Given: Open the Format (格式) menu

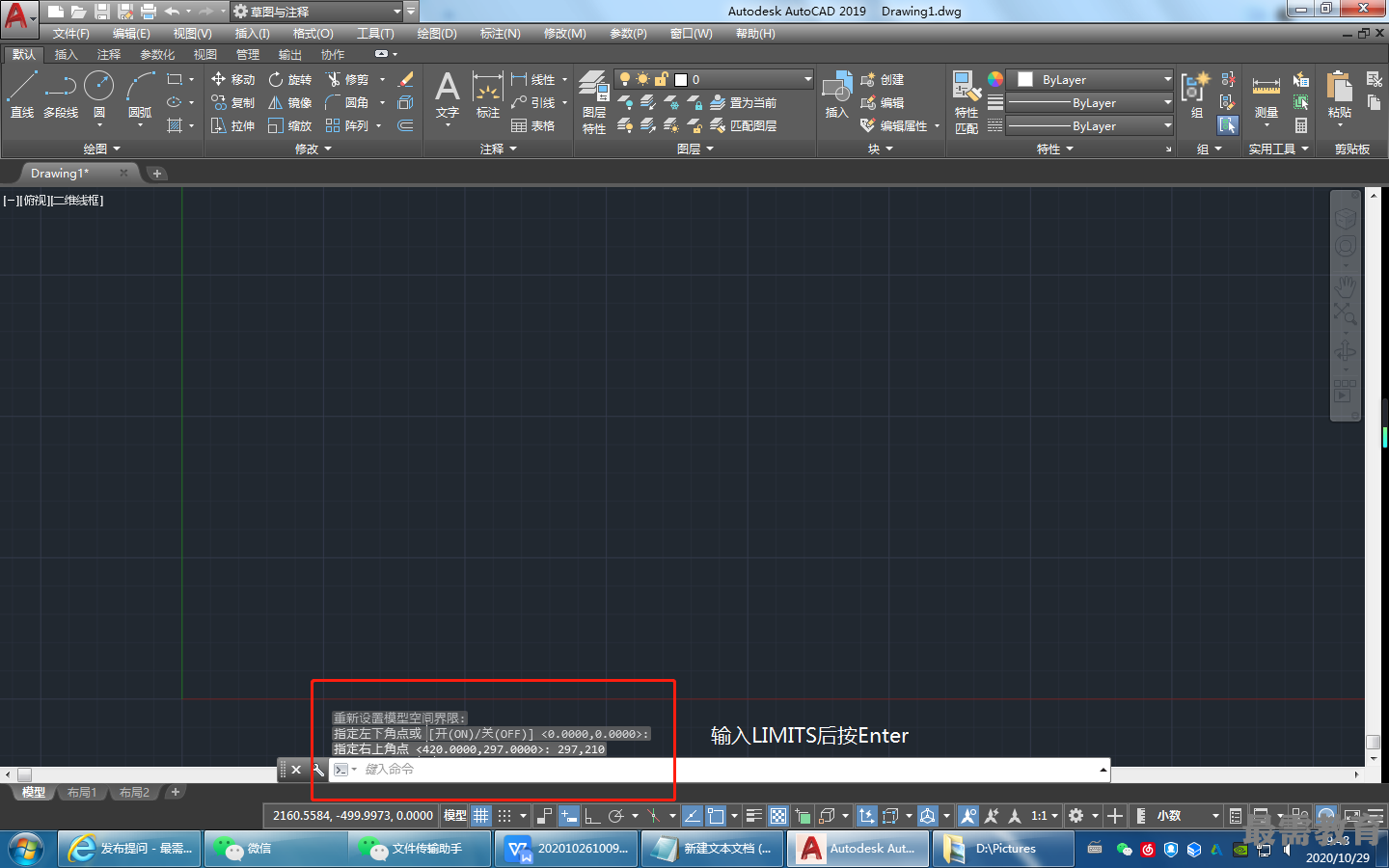Looking at the screenshot, I should click(x=313, y=34).
